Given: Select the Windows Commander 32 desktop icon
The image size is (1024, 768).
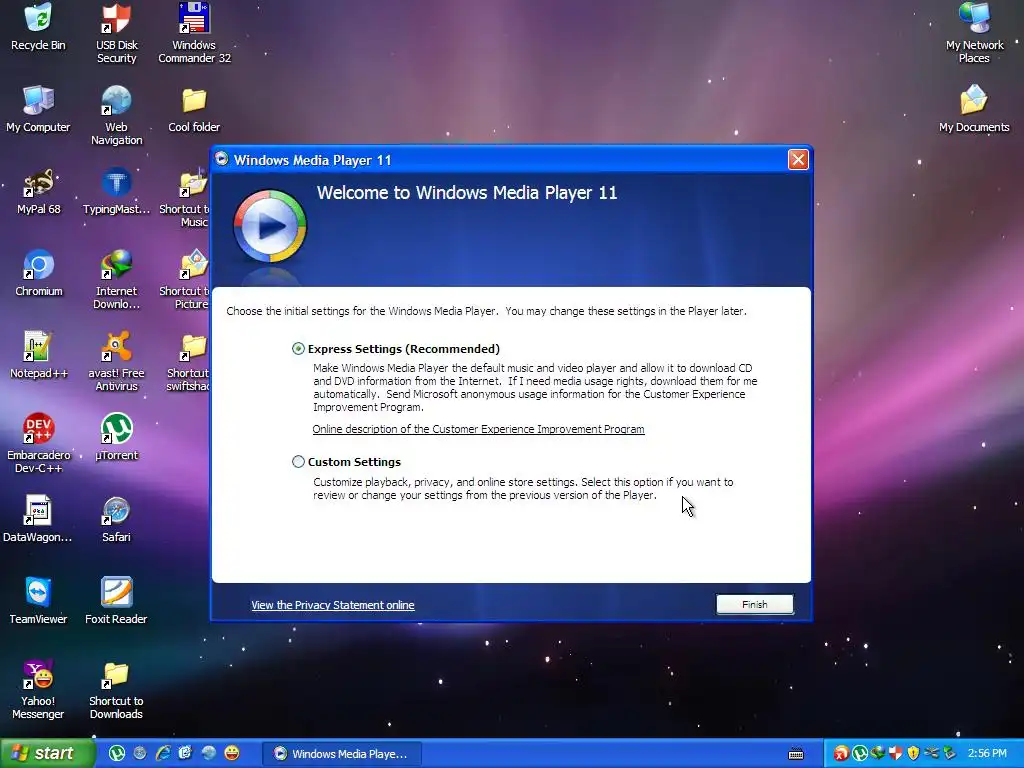Looking at the screenshot, I should point(194,33).
